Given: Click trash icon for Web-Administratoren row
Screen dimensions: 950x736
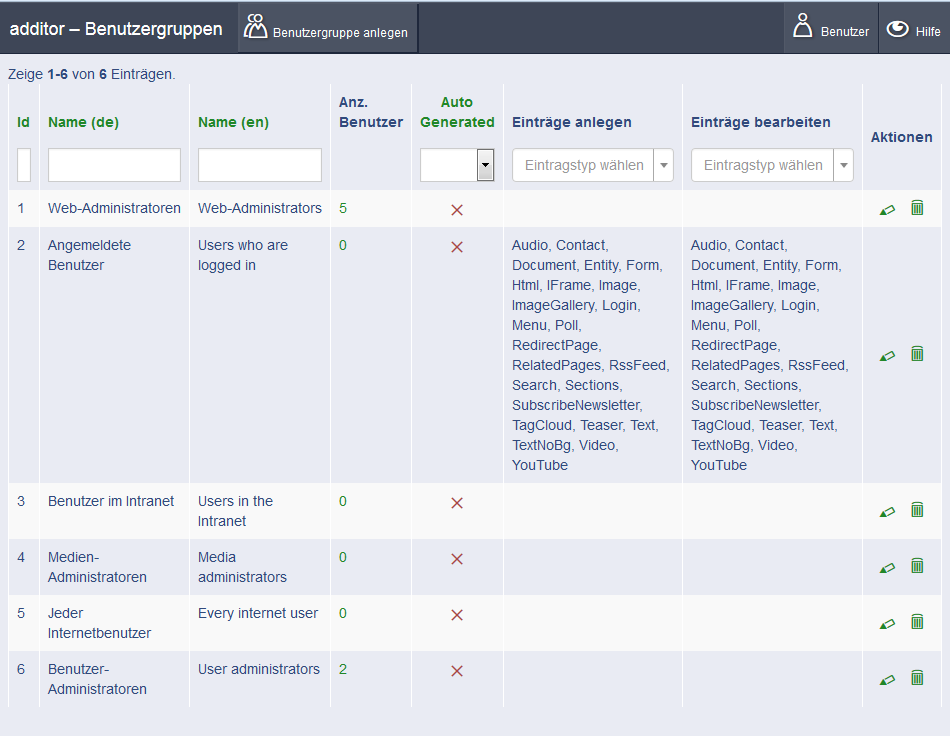Looking at the screenshot, I should 917,208.
